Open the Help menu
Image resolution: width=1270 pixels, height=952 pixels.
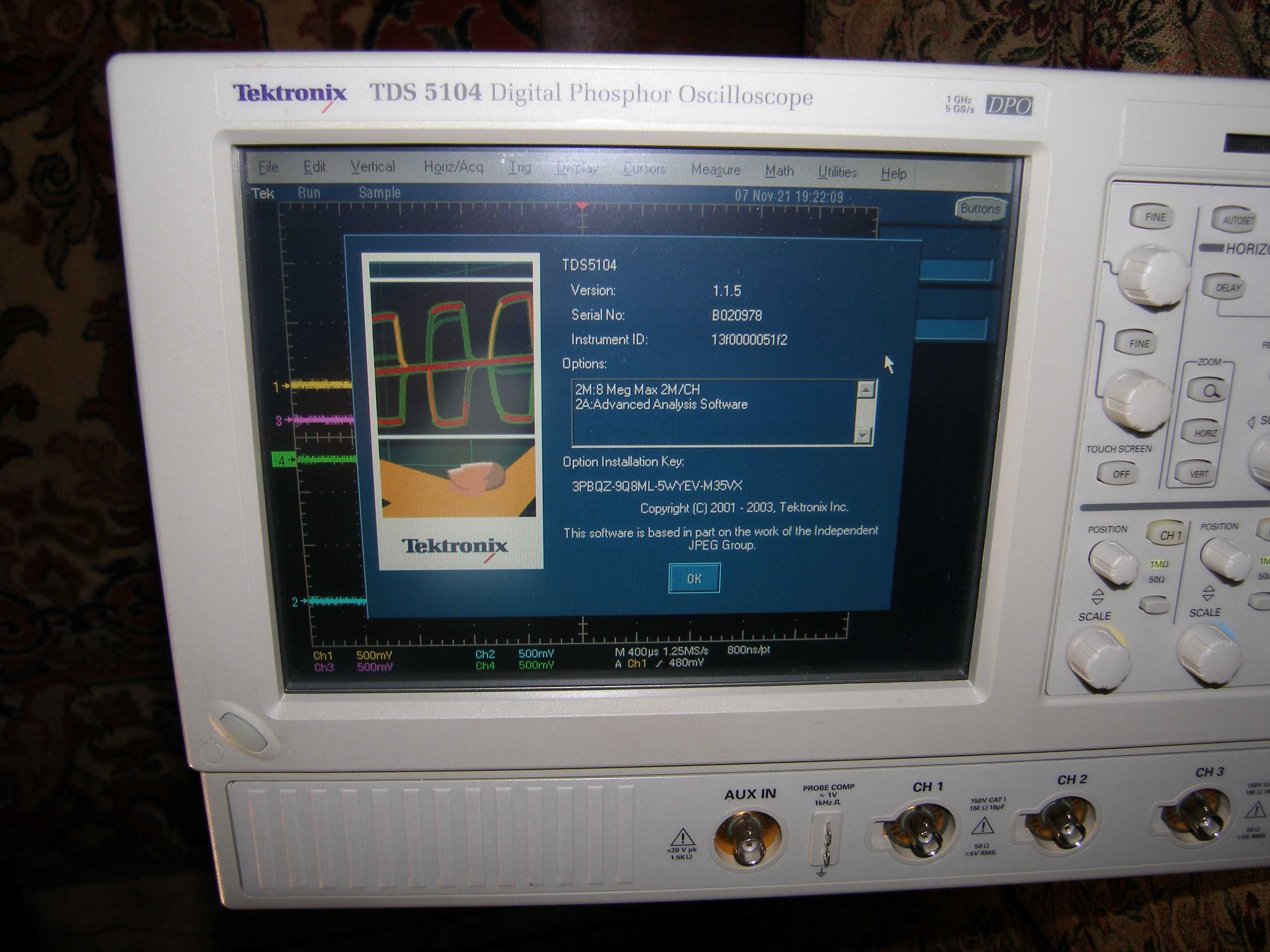(x=893, y=173)
